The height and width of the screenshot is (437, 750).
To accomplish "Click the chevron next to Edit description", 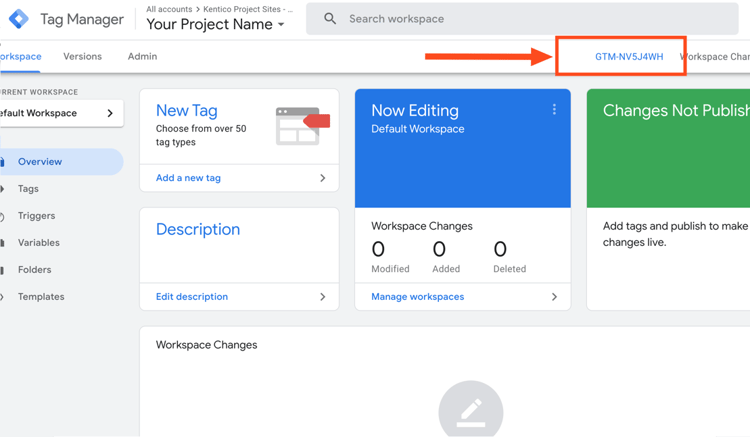I will click(x=322, y=297).
